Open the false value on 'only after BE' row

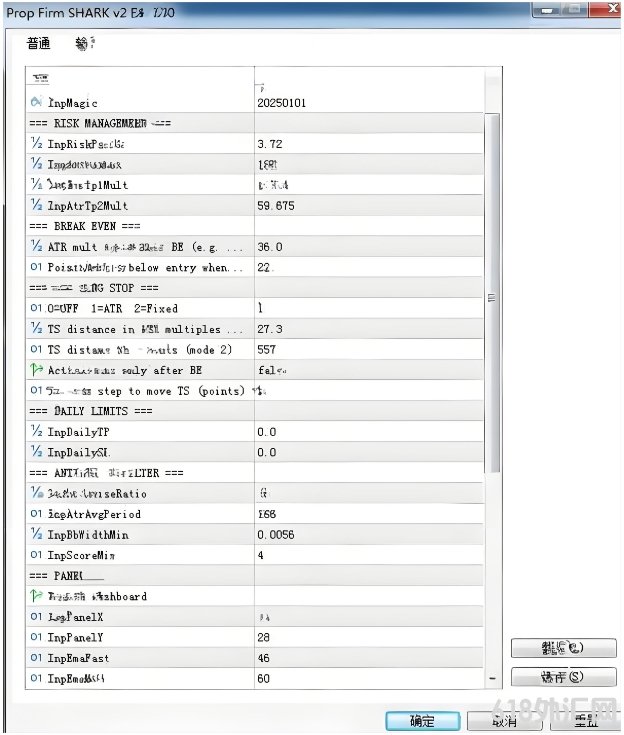click(x=272, y=370)
